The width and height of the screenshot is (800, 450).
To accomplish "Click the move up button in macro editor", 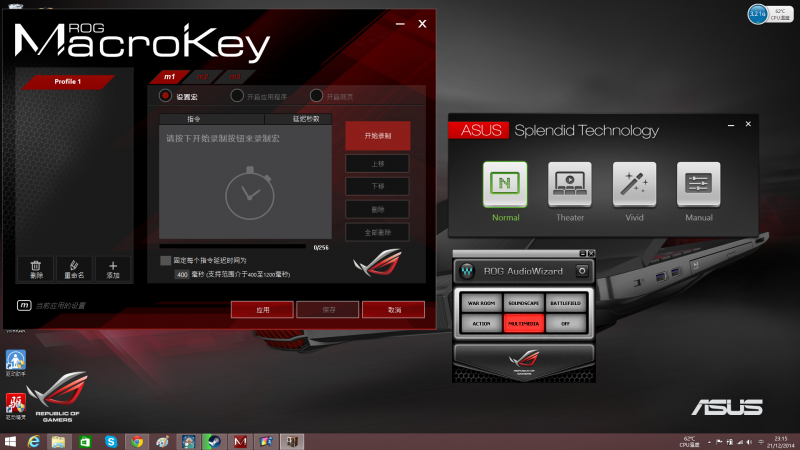I will [378, 164].
